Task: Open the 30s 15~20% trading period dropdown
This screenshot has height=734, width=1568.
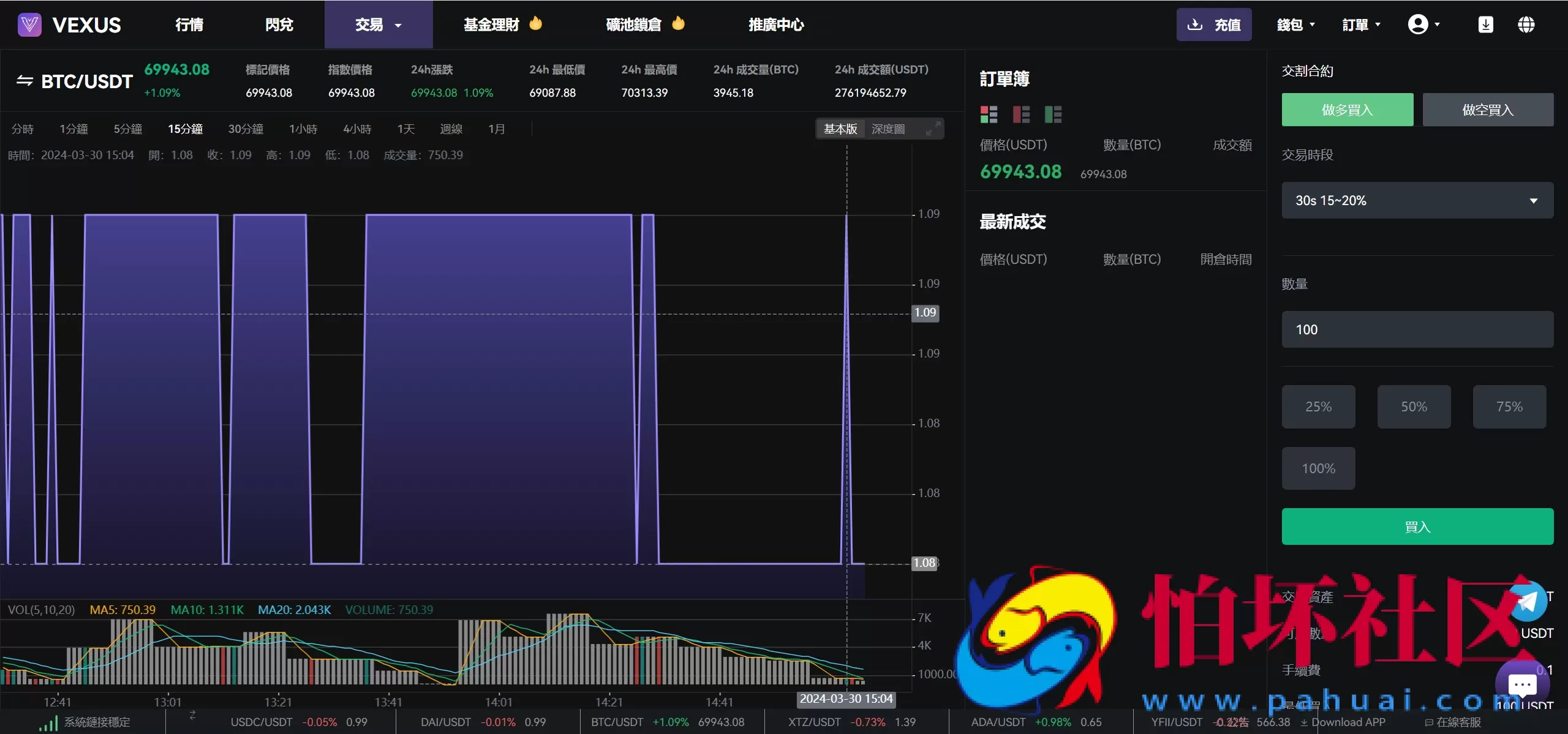Action: coord(1417,200)
